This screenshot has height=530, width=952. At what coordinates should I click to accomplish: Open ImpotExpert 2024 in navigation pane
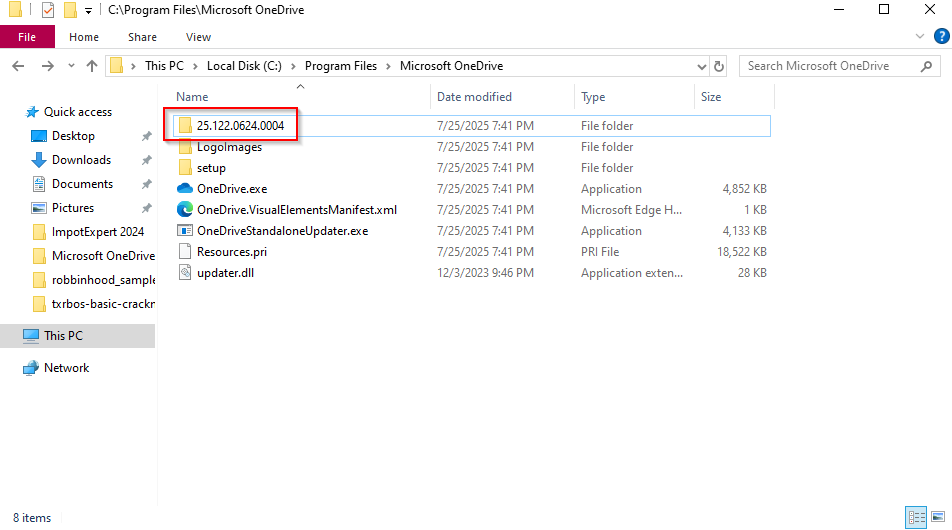[98, 232]
